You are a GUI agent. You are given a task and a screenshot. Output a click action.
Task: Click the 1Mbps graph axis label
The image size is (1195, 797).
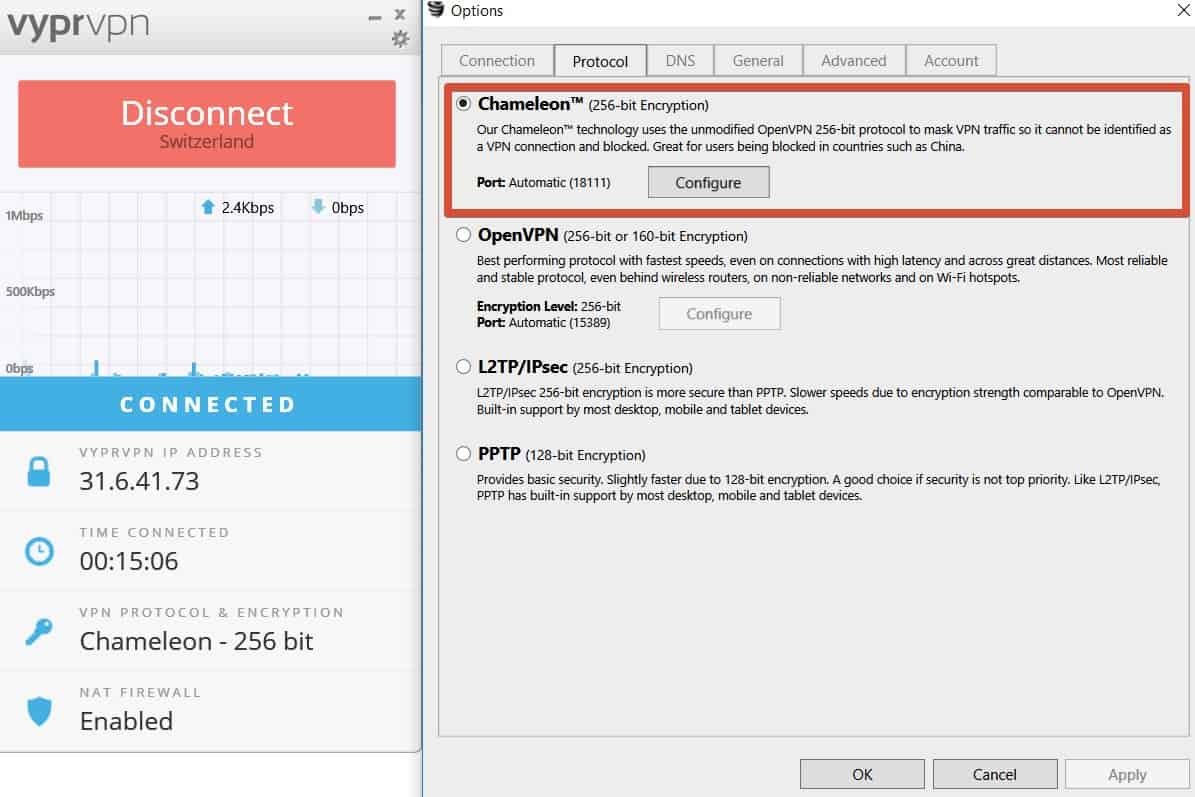pyautogui.click(x=24, y=216)
